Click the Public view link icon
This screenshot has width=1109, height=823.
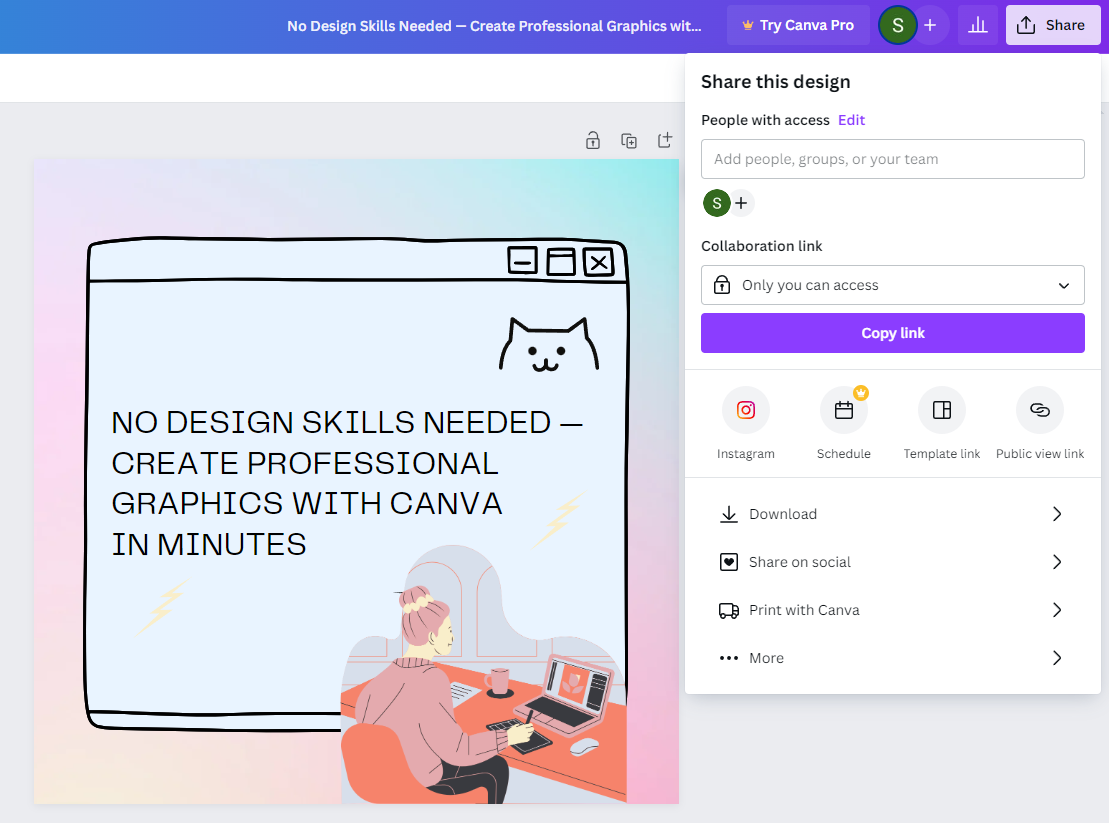[1039, 410]
